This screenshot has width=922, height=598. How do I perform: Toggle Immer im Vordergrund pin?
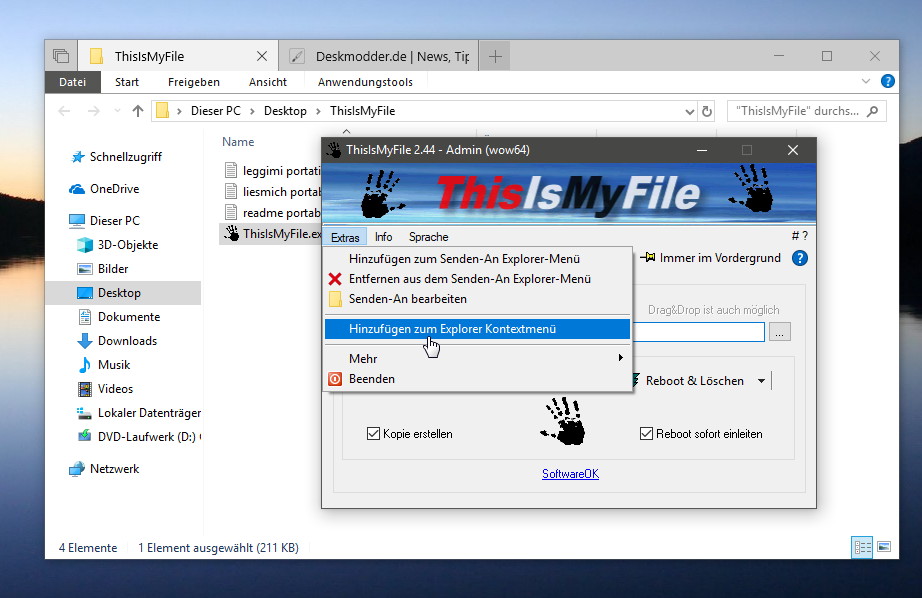point(710,258)
